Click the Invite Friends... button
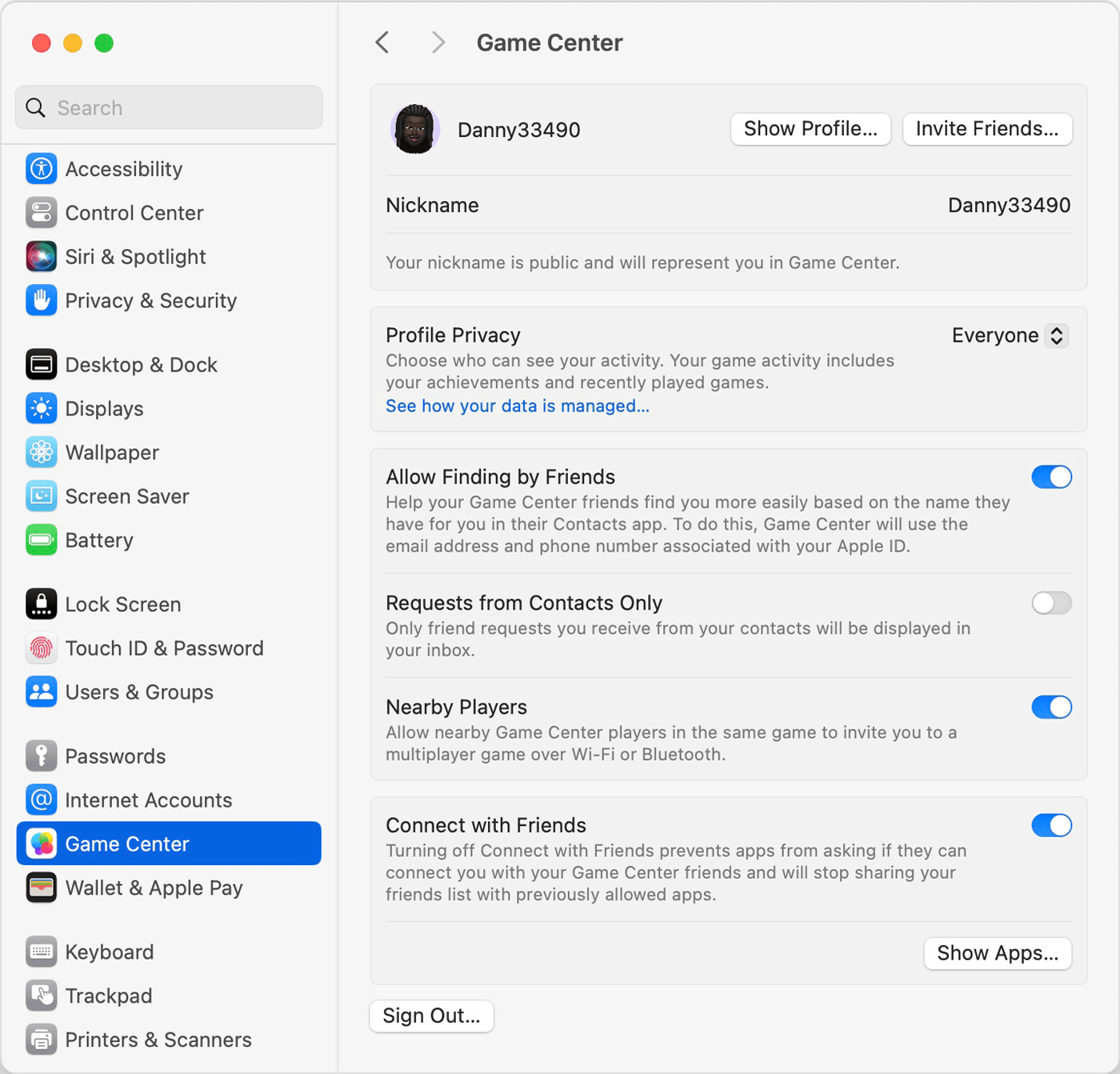This screenshot has width=1120, height=1074. [987, 129]
